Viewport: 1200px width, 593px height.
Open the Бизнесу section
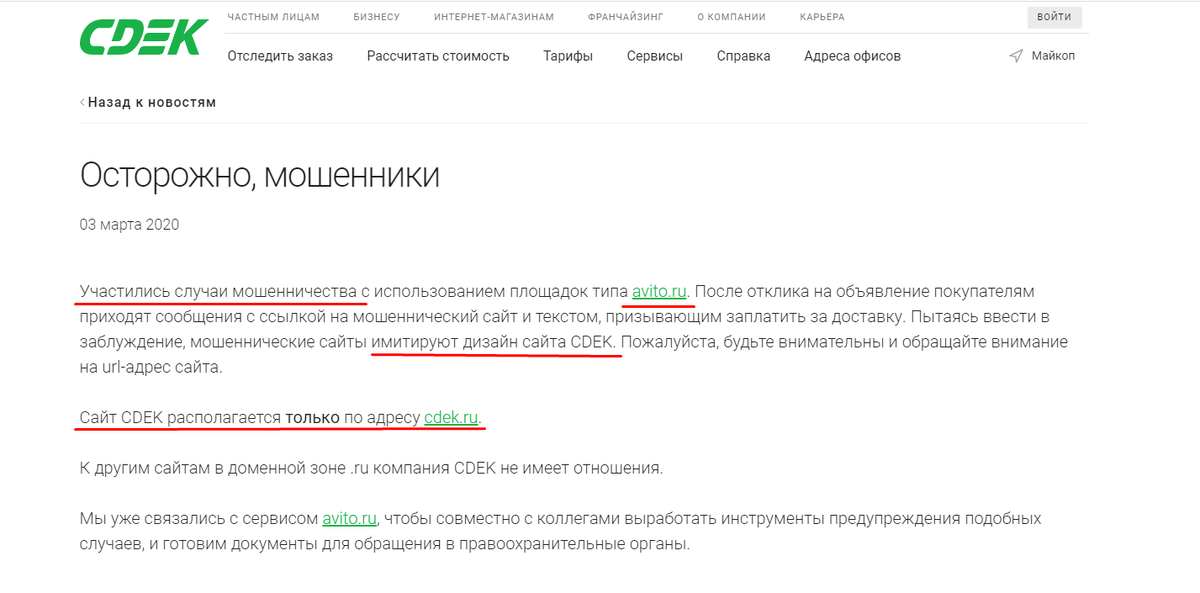click(376, 17)
